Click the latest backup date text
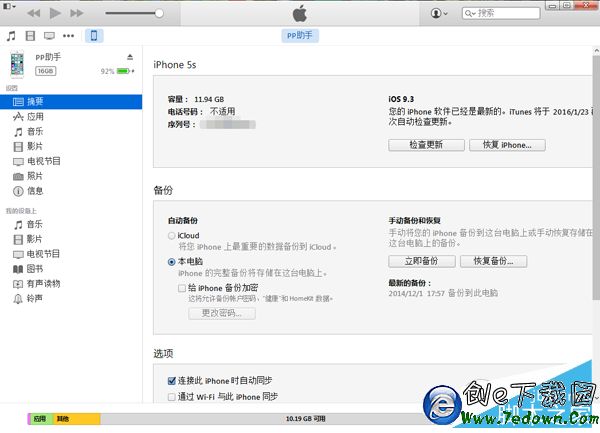 443,293
